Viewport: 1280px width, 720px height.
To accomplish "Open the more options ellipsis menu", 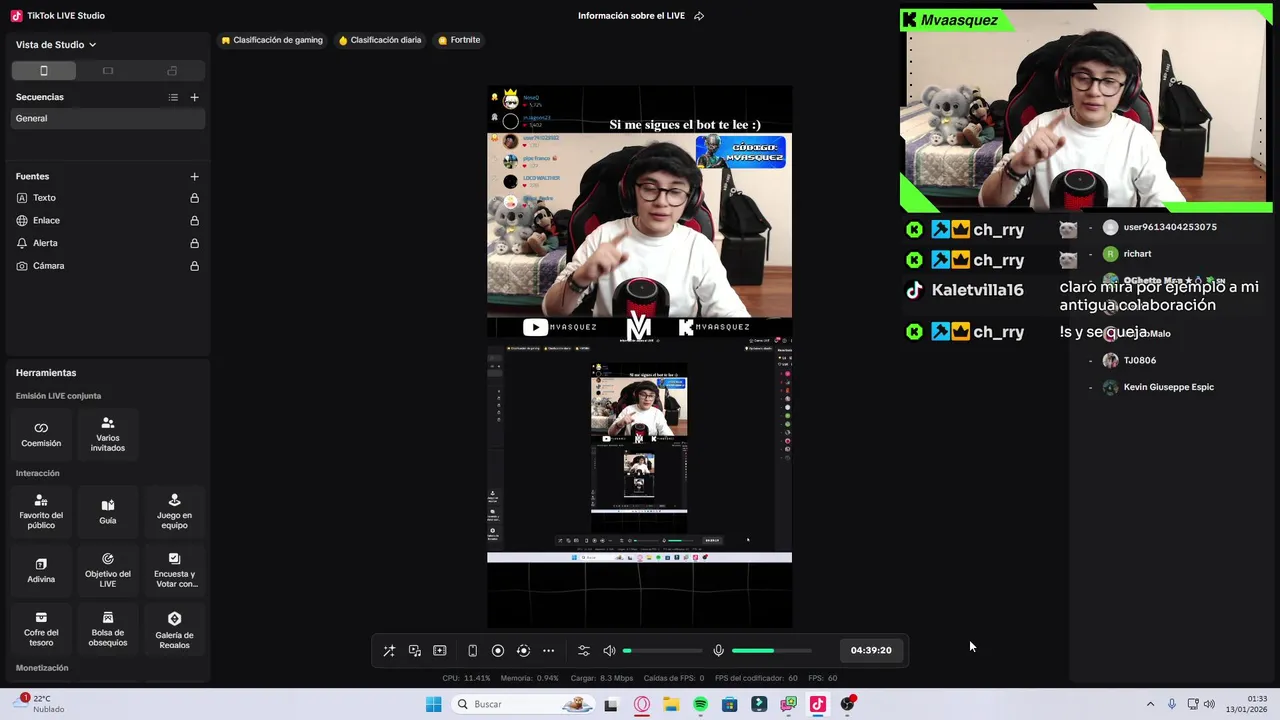I will [x=548, y=650].
